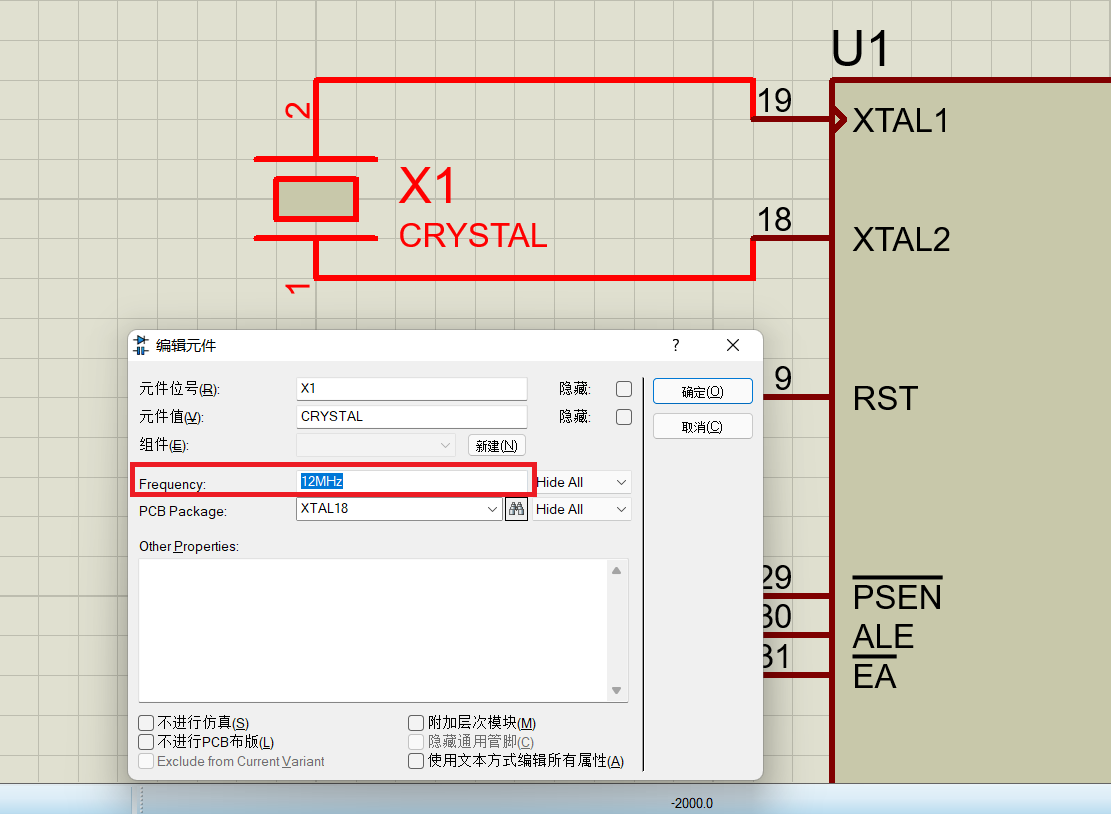This screenshot has height=814, width=1111.
Task: Select the crystal X1 symbol in schematic
Action: [x=315, y=199]
